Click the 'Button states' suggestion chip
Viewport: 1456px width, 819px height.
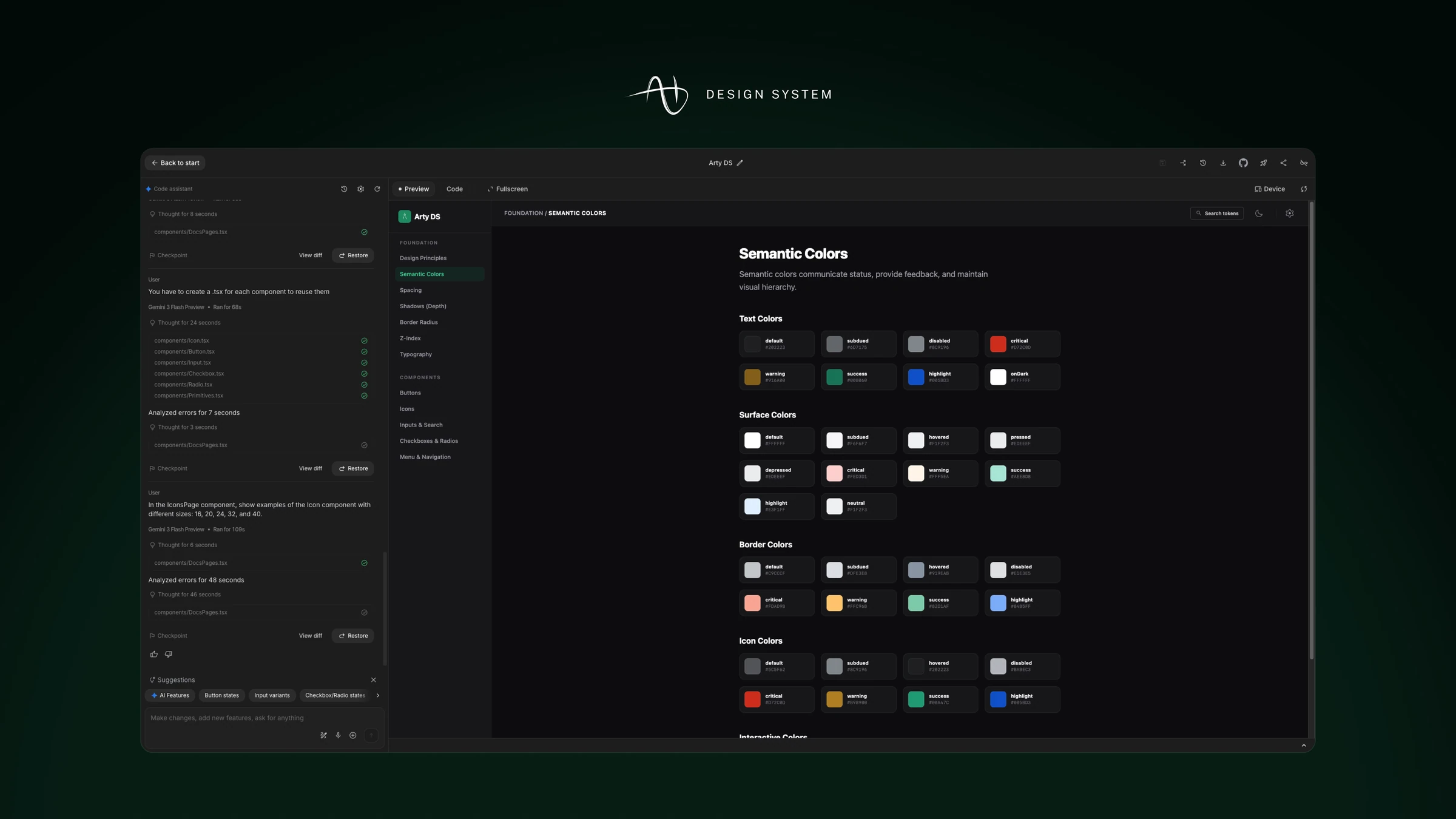click(x=221, y=696)
